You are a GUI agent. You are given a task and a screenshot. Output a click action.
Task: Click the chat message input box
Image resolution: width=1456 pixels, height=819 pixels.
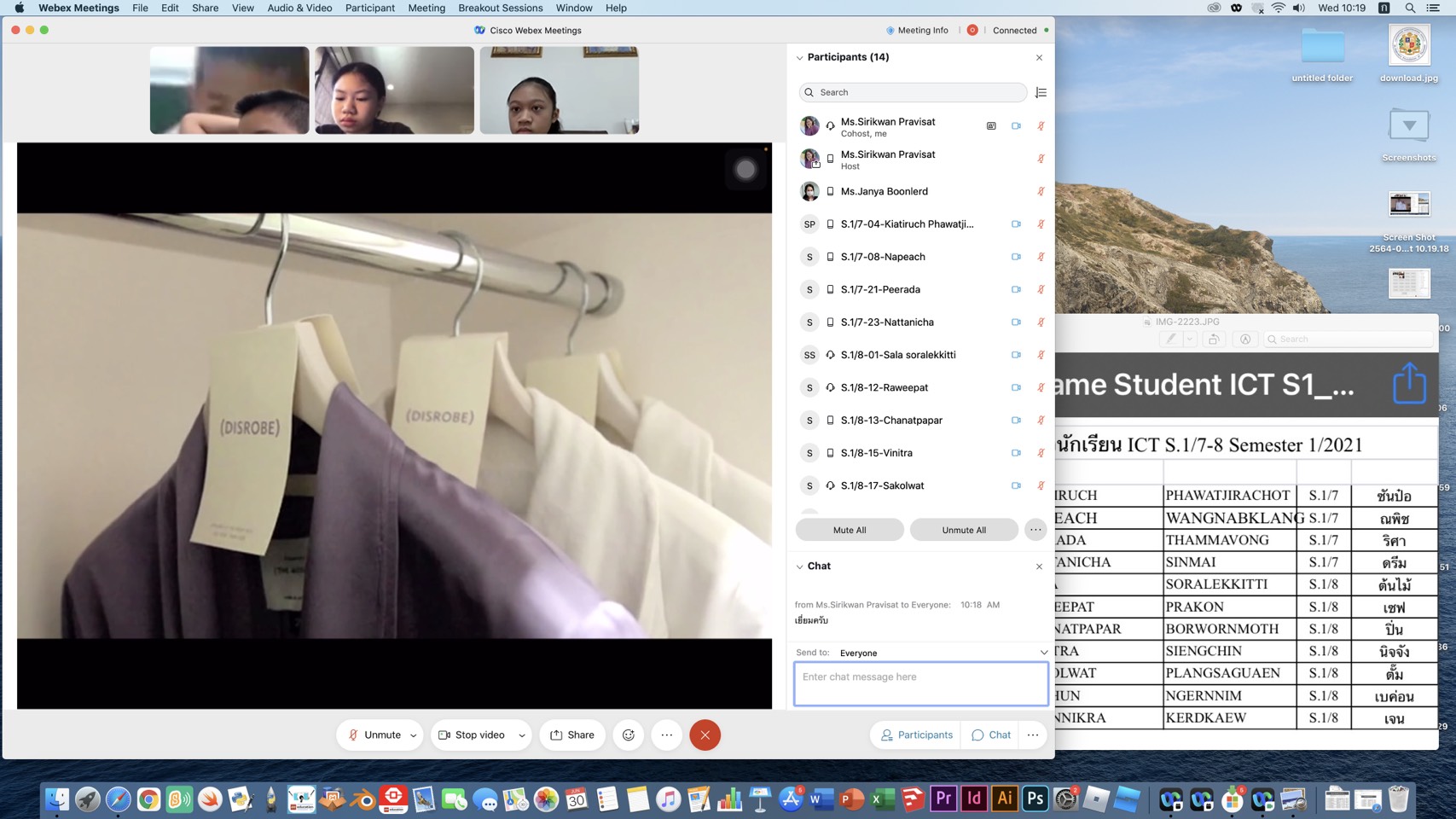pos(921,684)
